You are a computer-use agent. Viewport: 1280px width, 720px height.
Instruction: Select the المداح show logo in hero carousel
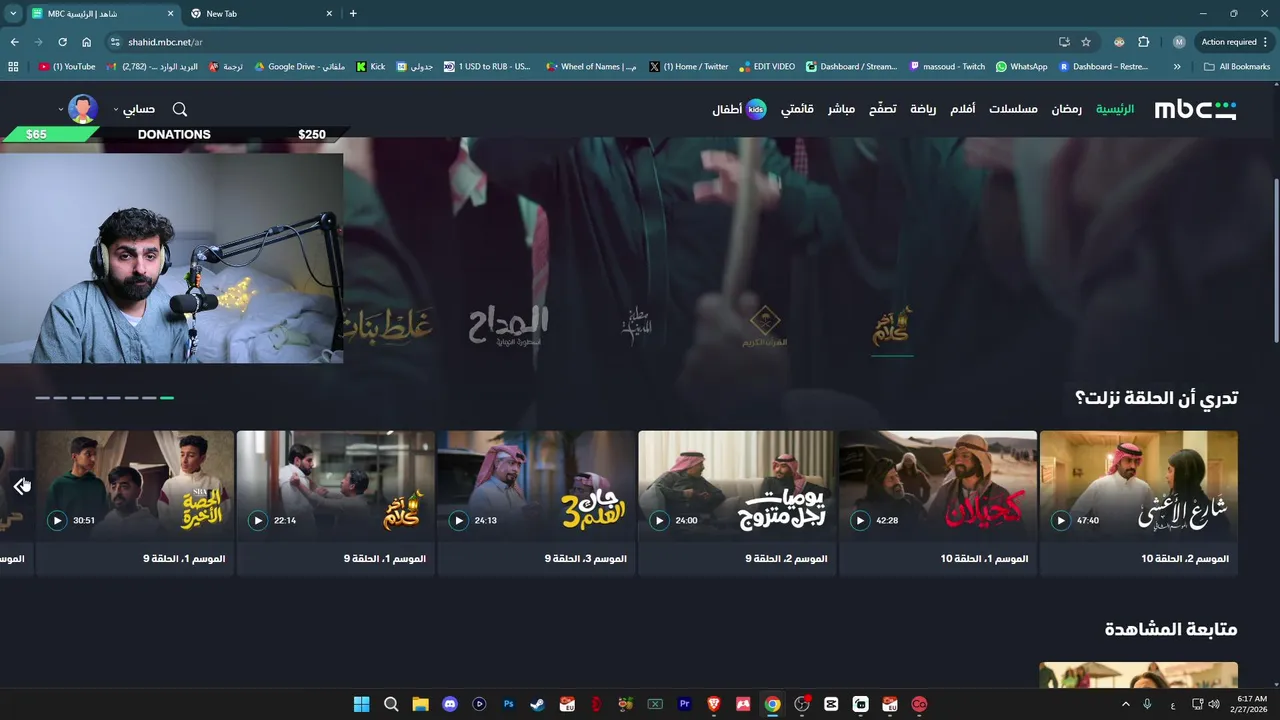click(509, 326)
